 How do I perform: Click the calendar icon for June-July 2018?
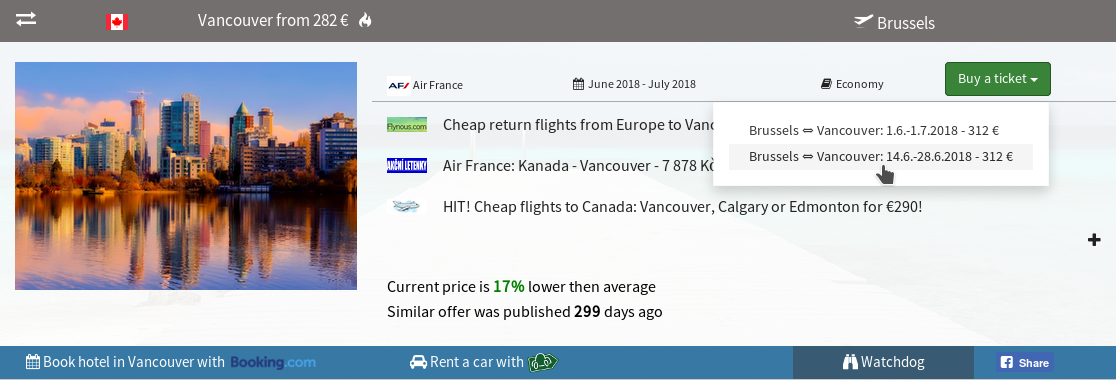click(x=579, y=84)
